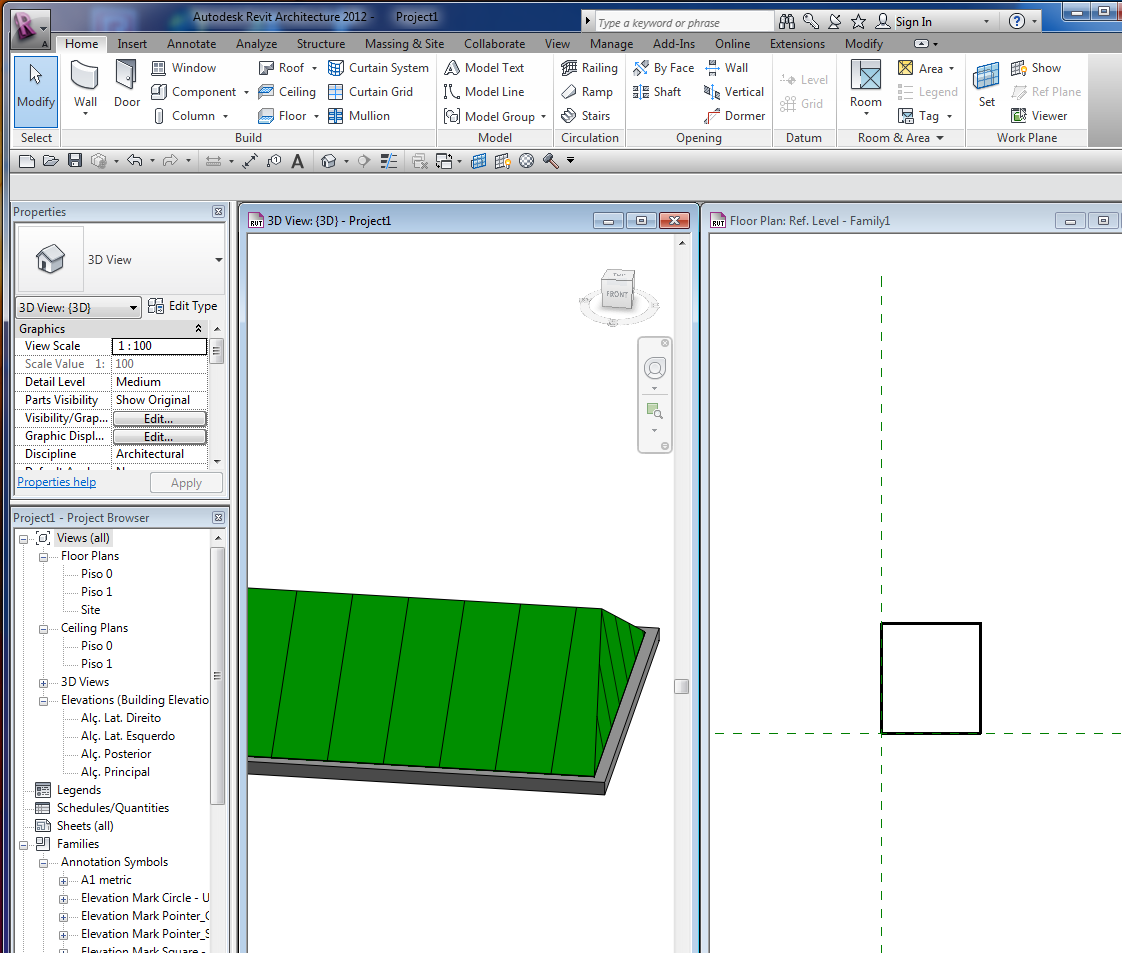
Task: Expand the 3D Views tree node
Action: pyautogui.click(x=44, y=682)
